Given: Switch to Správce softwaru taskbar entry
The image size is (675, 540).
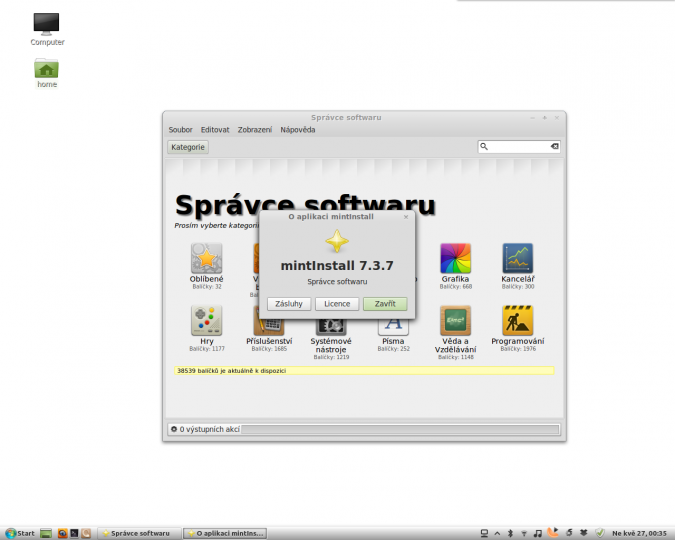Looking at the screenshot, I should [x=139, y=533].
